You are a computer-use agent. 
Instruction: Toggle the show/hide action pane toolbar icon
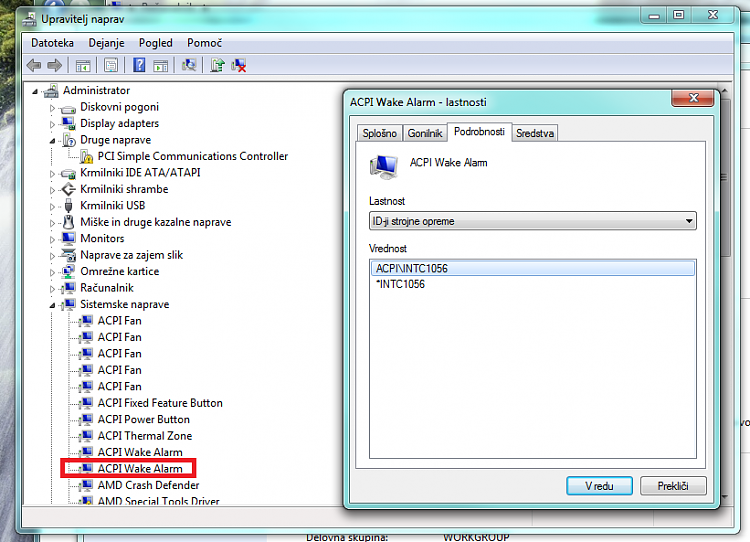161,65
